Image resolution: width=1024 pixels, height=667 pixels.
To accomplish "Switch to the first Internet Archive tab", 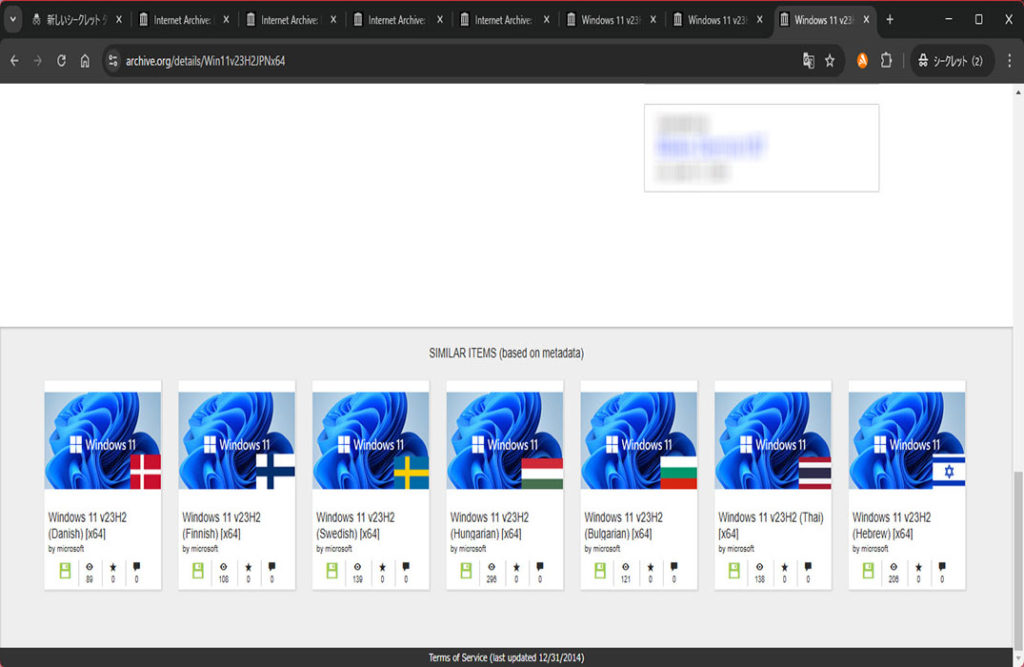I will [x=180, y=20].
